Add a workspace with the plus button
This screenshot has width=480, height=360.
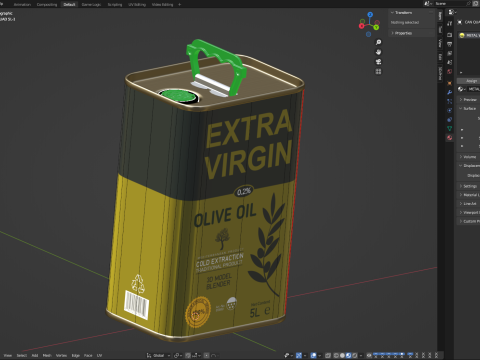coord(179,4)
